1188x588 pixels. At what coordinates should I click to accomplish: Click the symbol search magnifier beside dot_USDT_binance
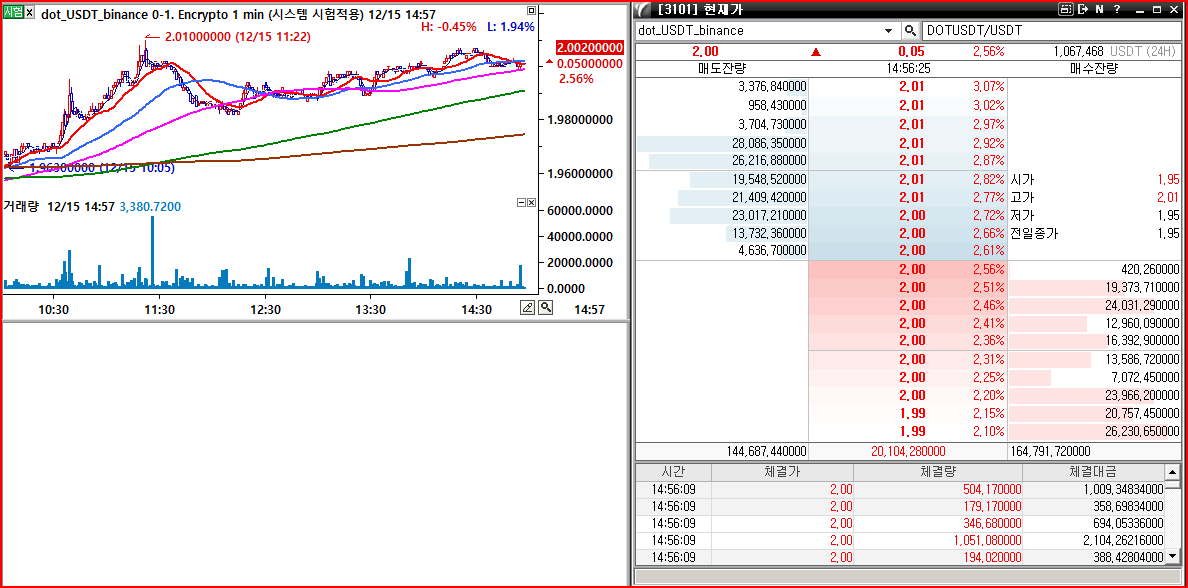click(x=910, y=31)
